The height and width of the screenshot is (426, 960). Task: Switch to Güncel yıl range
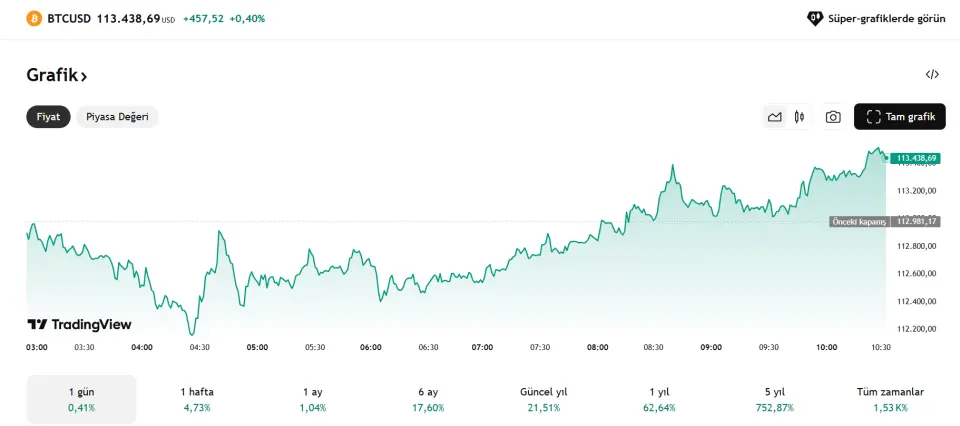coord(544,399)
